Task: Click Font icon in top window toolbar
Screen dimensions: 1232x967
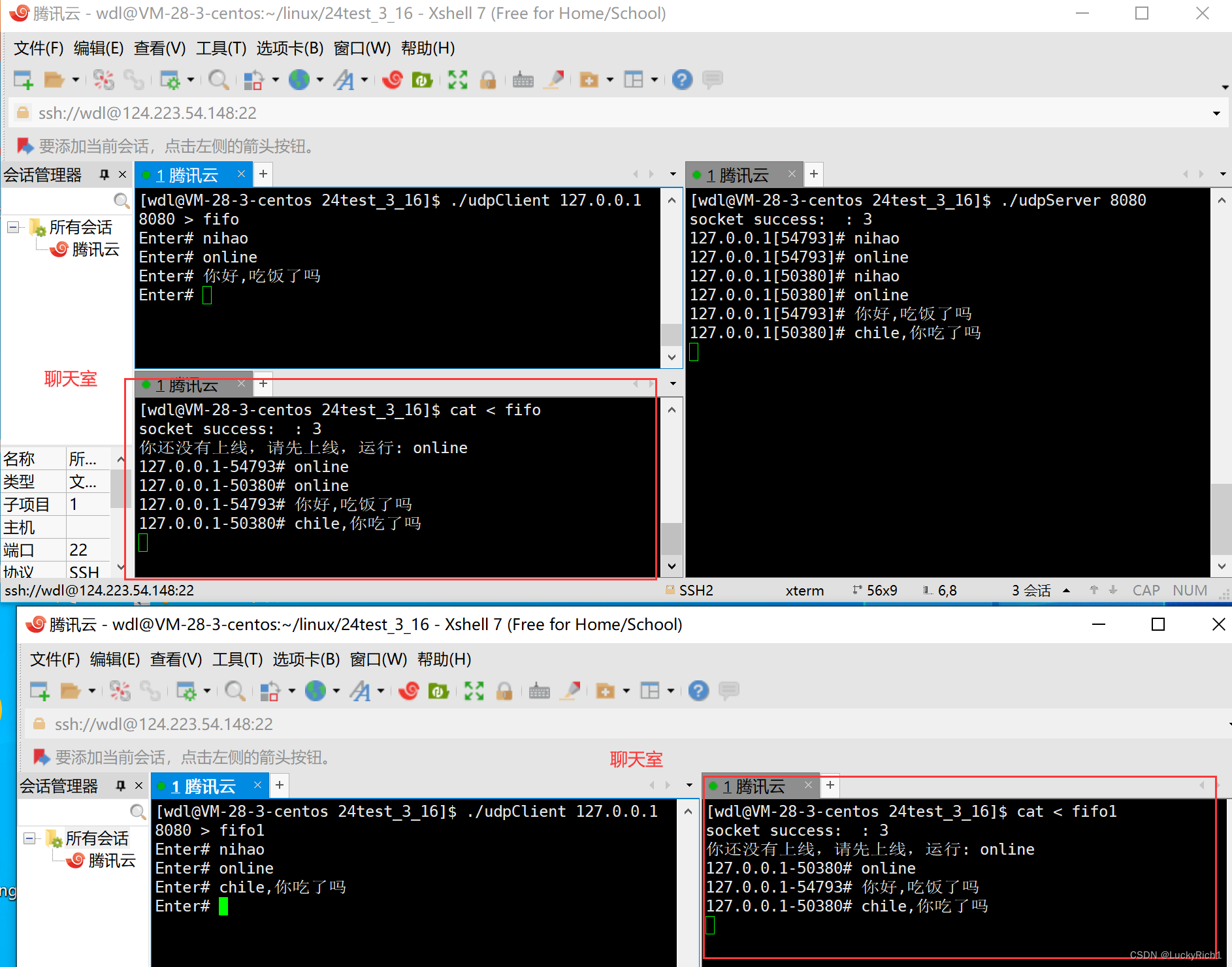Action: (344, 80)
